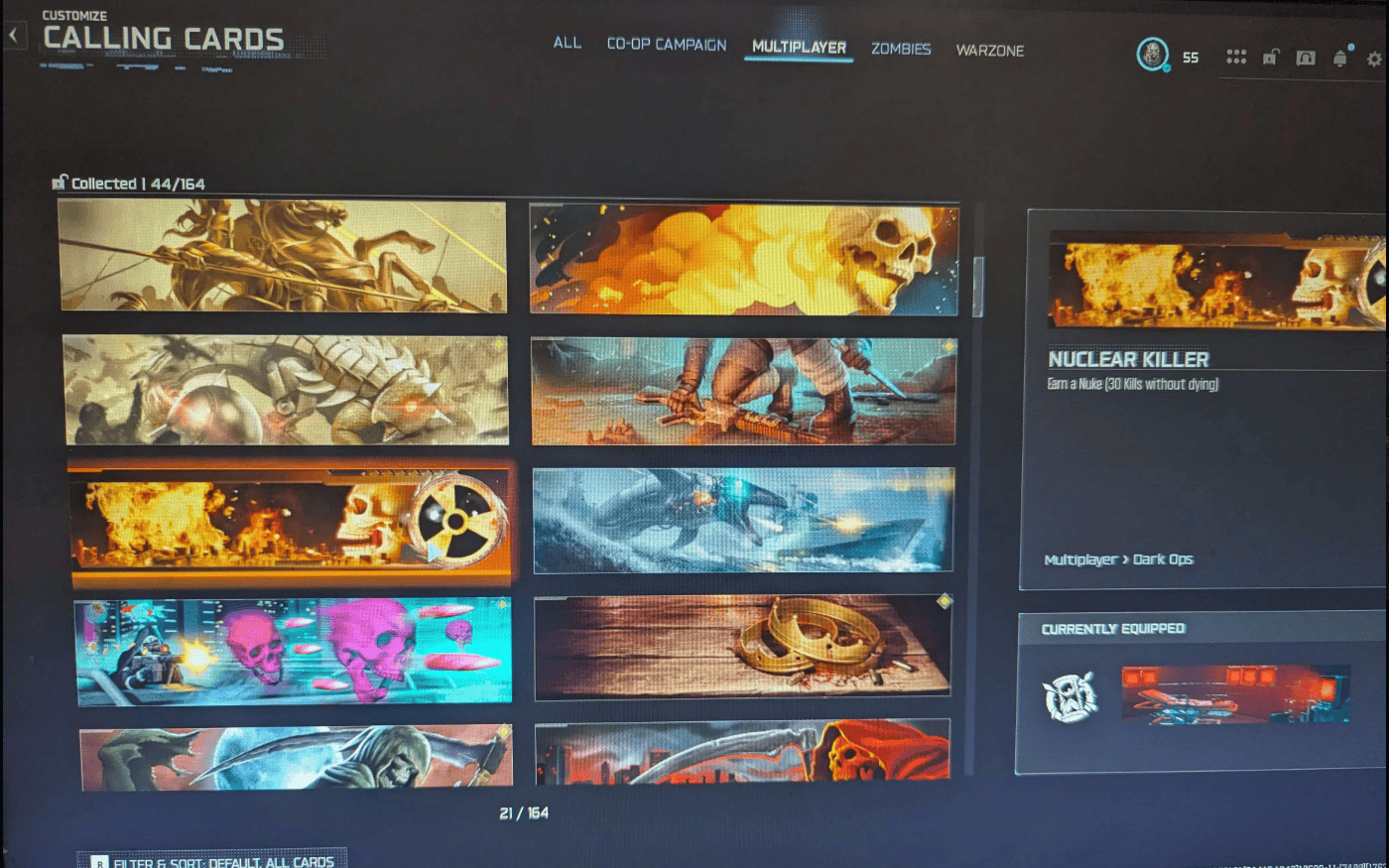
Task: Select the gold rings on wood card
Action: [x=743, y=648]
